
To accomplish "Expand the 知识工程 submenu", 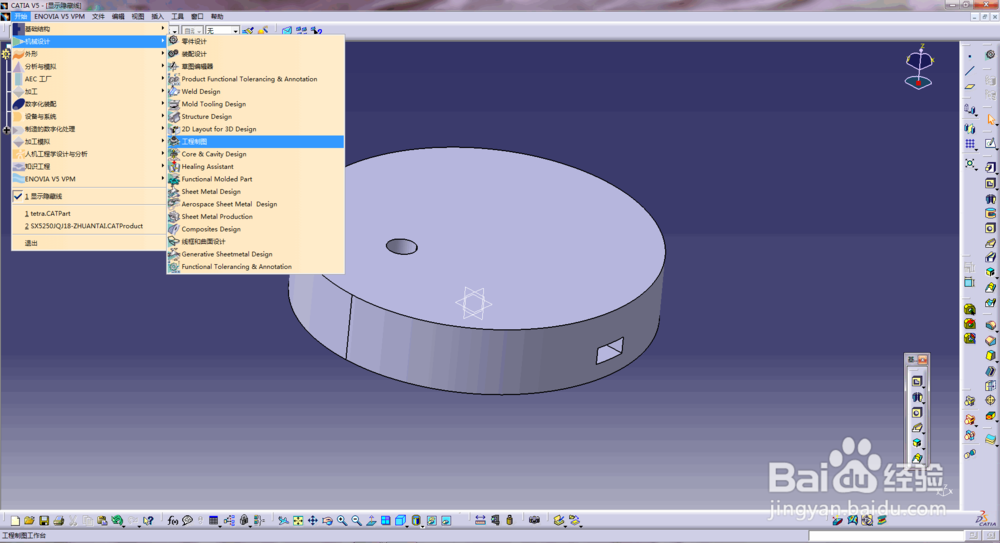I will [89, 167].
